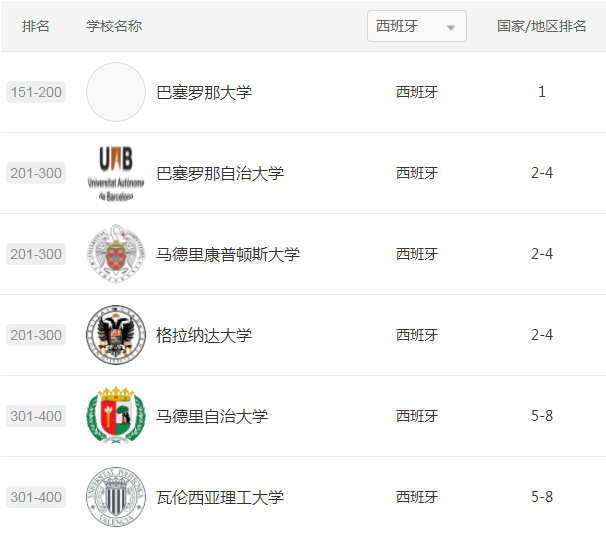Click the 201-300 badge for 格拉纳达大学
606x537 pixels.
tap(36, 335)
